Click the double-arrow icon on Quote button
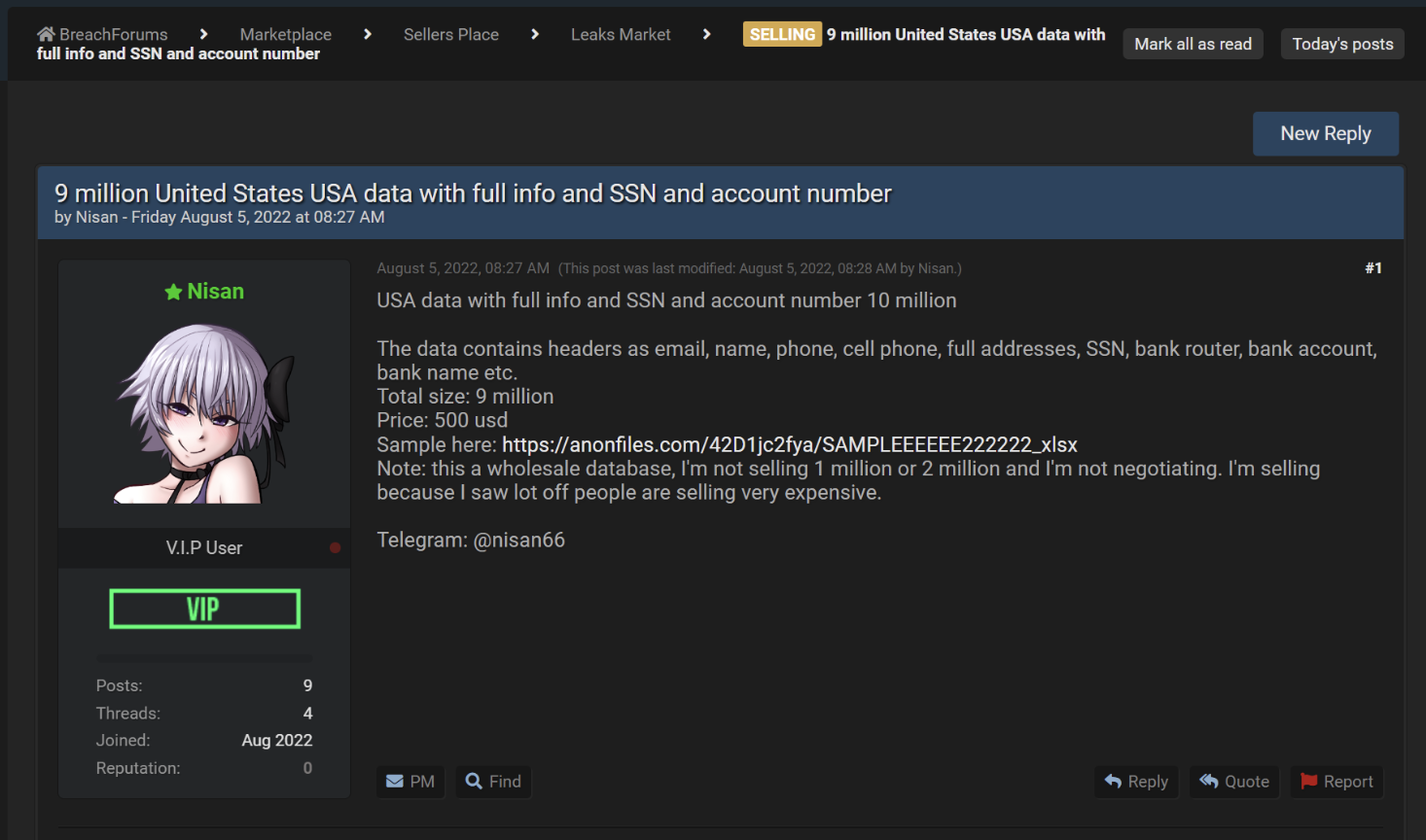Image resolution: width=1426 pixels, height=840 pixels. point(1208,781)
